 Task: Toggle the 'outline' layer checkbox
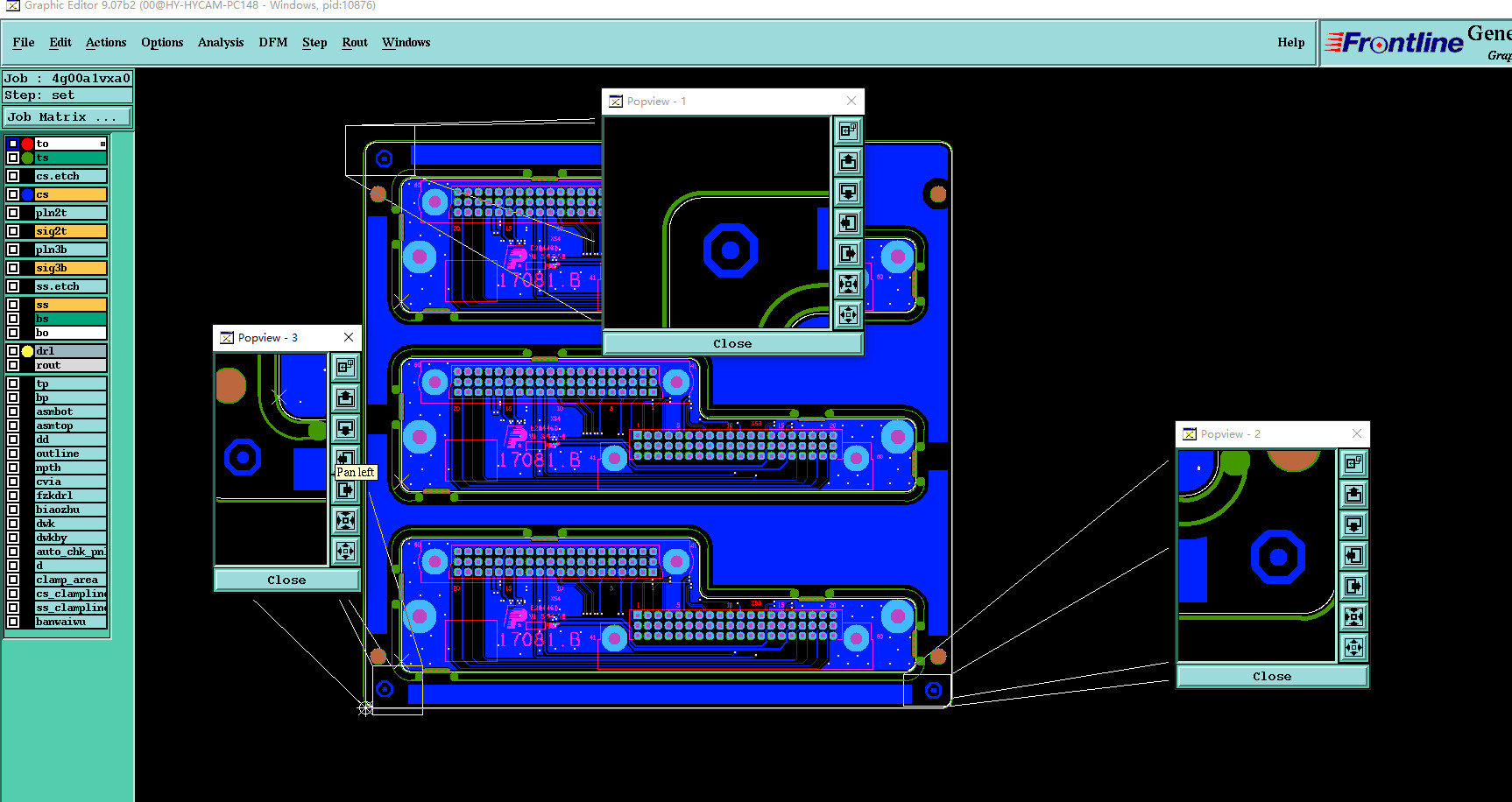pos(13,454)
